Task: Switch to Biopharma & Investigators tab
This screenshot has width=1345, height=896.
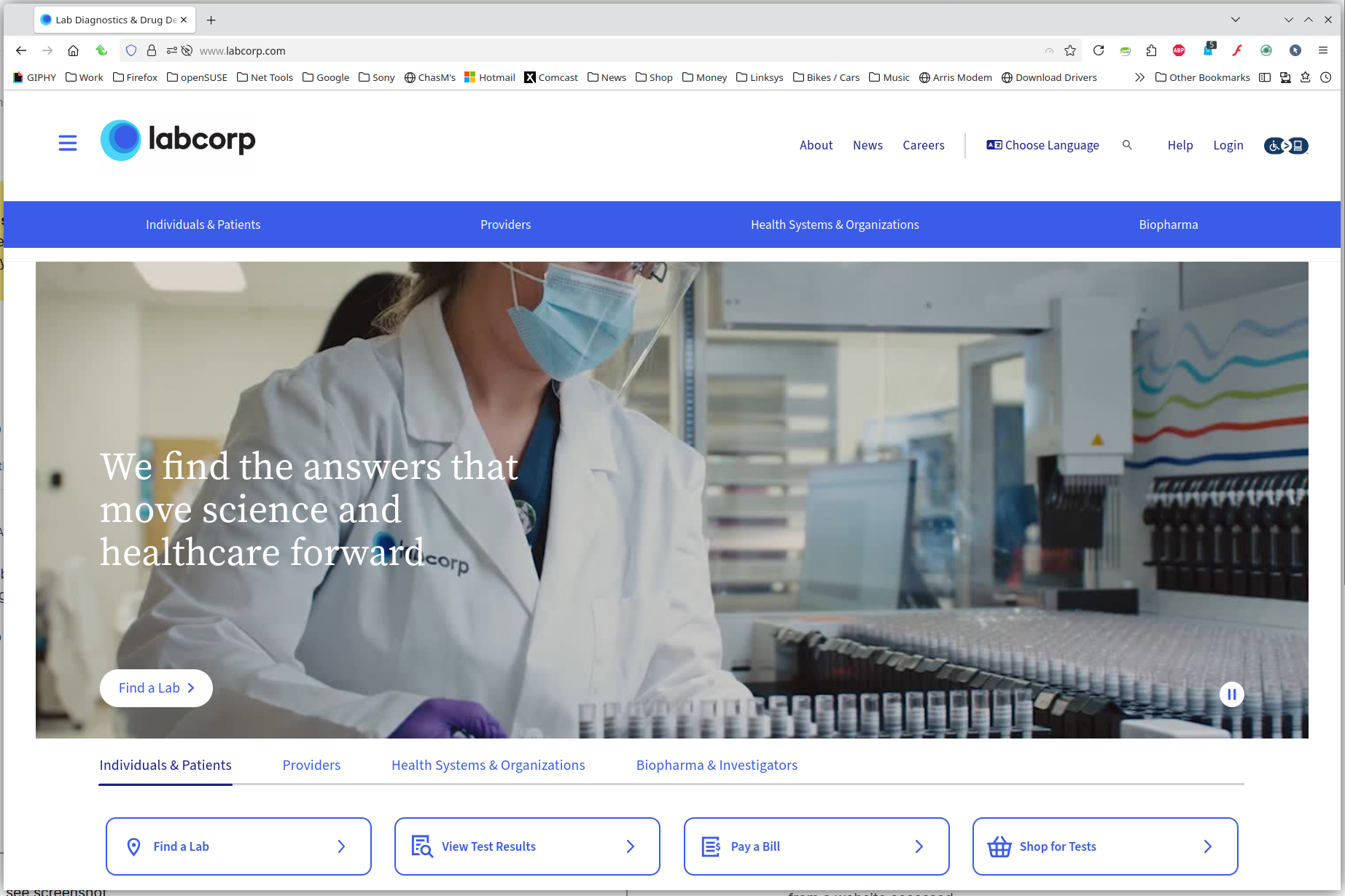Action: click(717, 765)
